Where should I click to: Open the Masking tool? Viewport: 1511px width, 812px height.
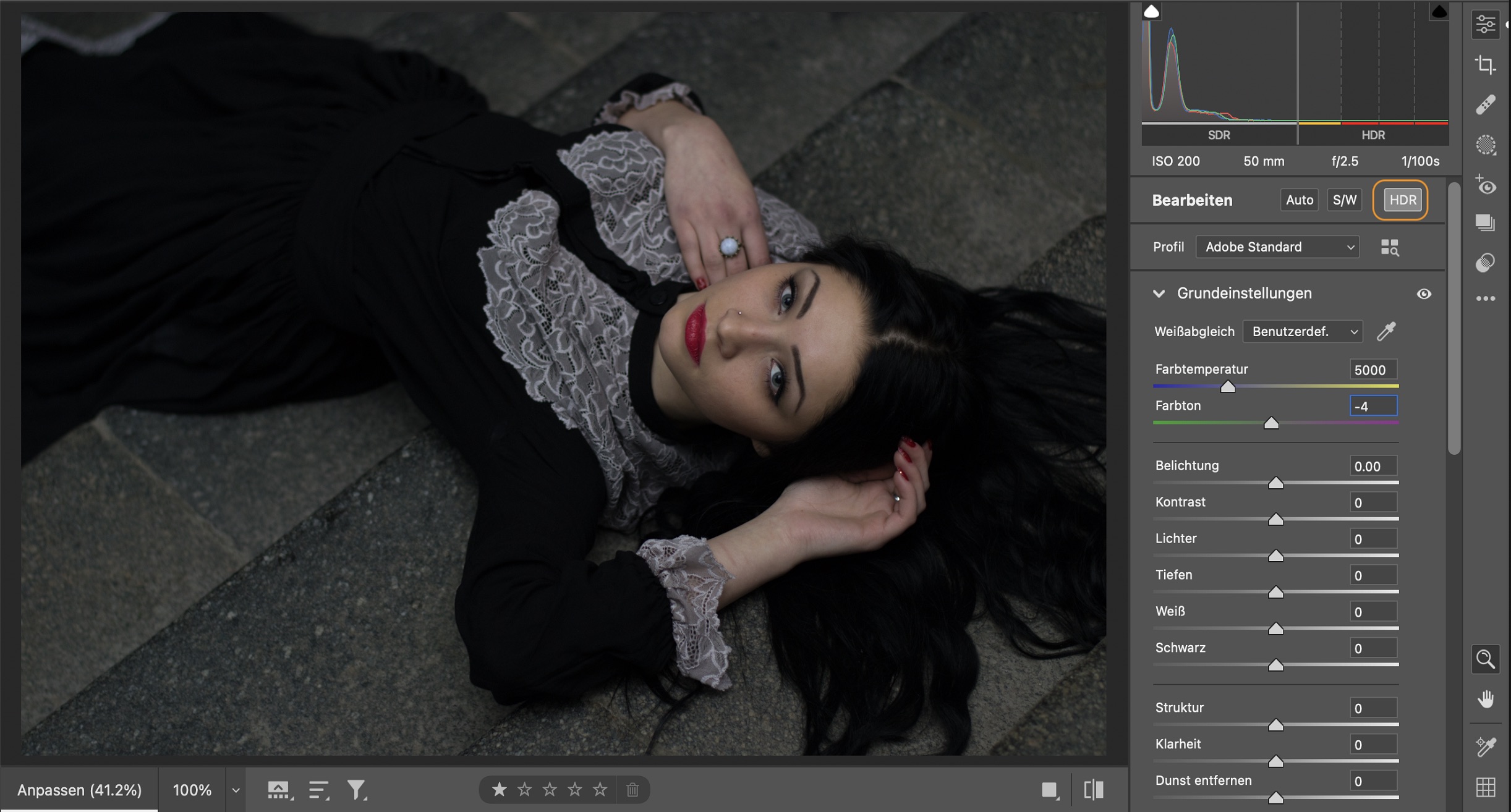[1485, 145]
